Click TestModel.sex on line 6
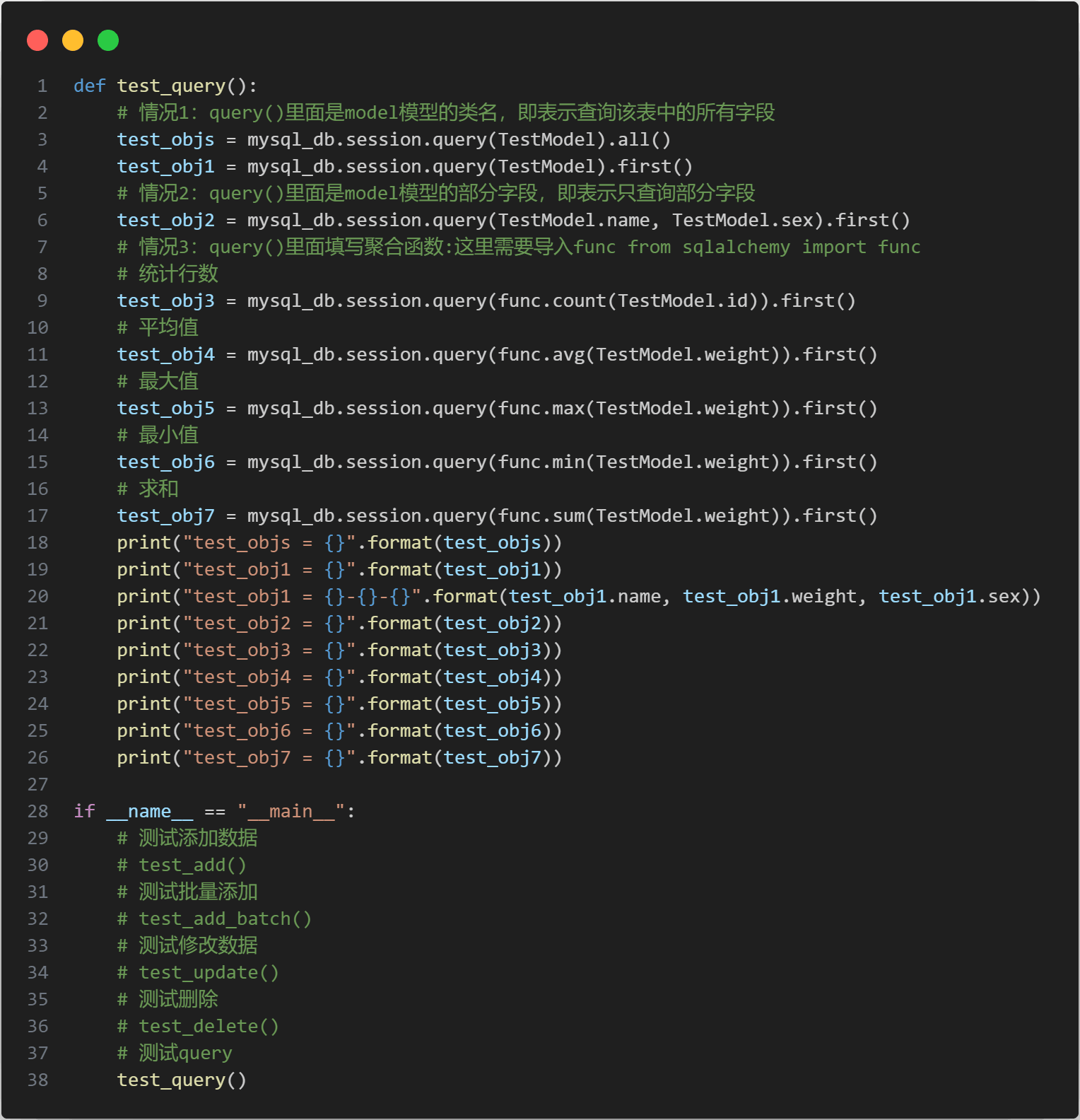The width and height of the screenshot is (1080, 1120). click(x=742, y=221)
